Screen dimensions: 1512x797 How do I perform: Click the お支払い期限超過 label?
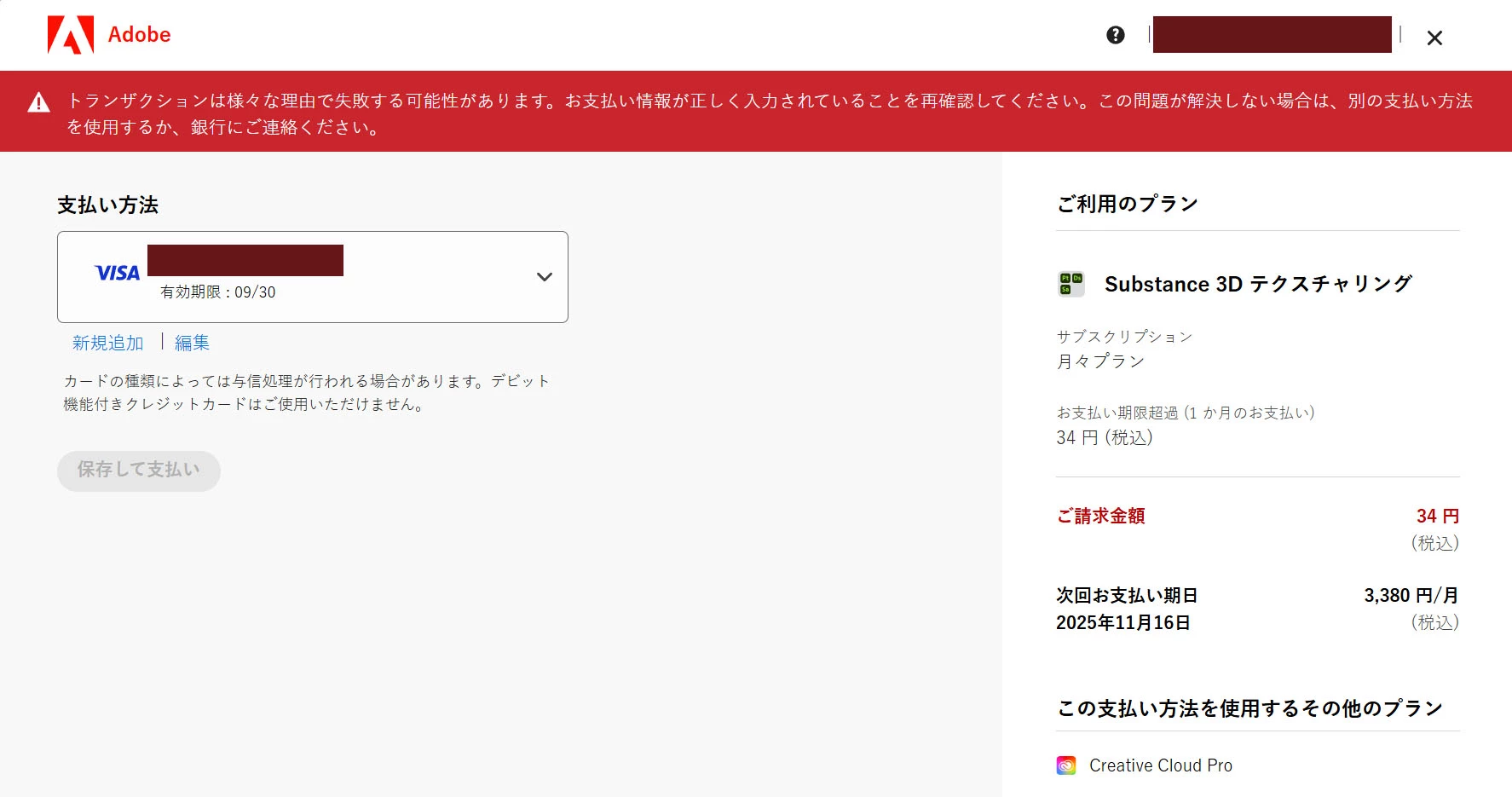pos(1186,413)
